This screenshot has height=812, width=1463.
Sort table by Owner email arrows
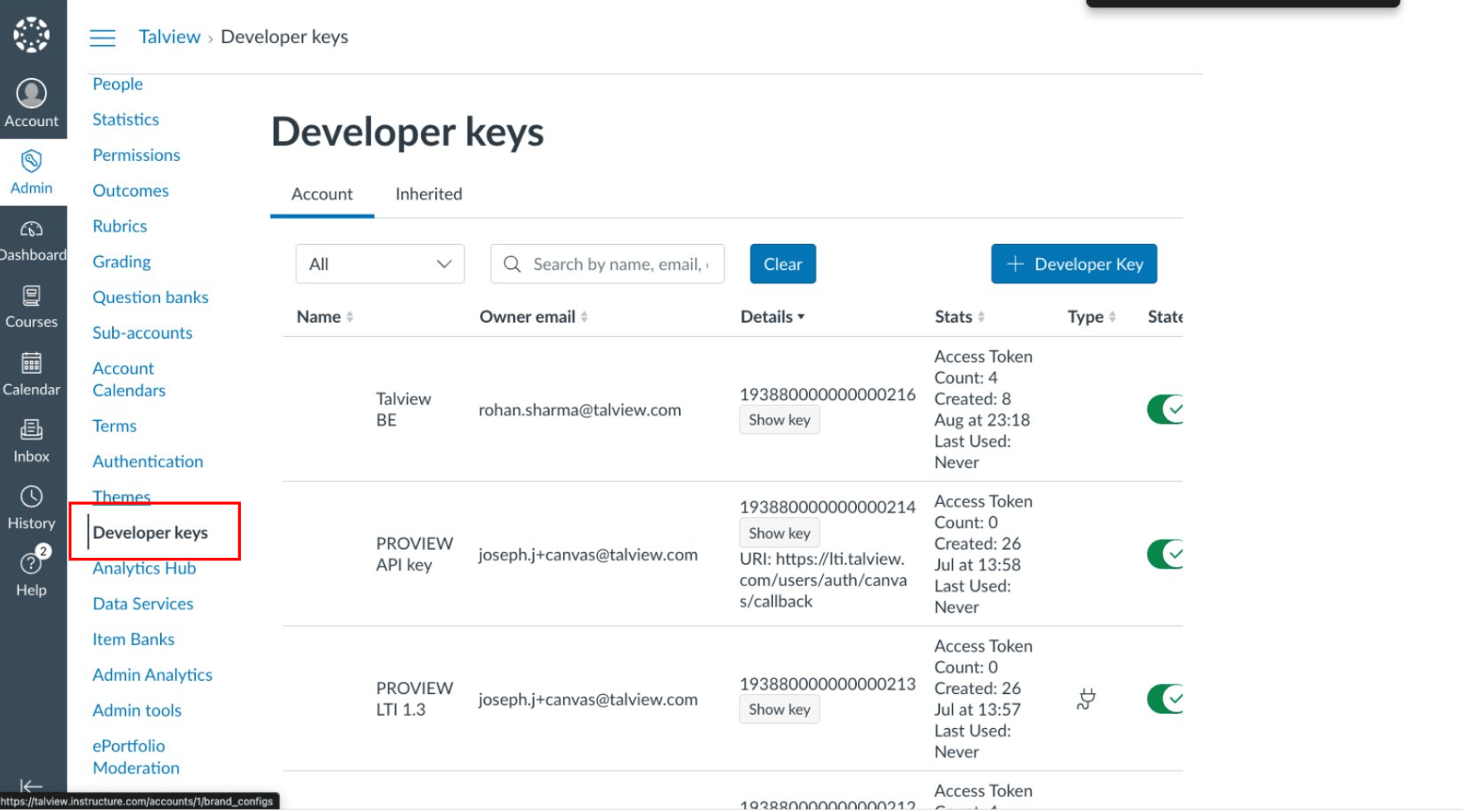point(585,317)
